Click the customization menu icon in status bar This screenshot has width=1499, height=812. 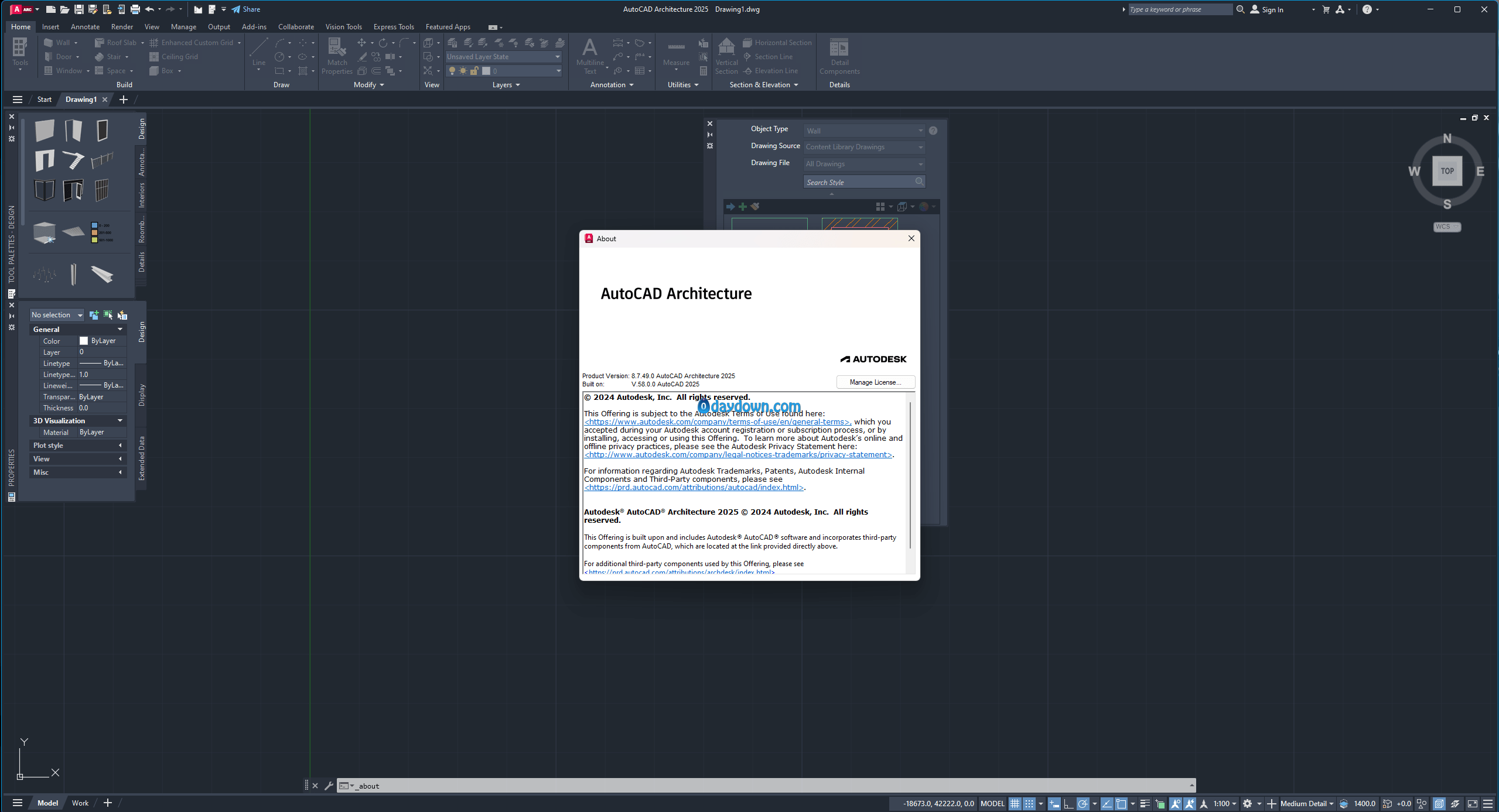coord(1487,803)
